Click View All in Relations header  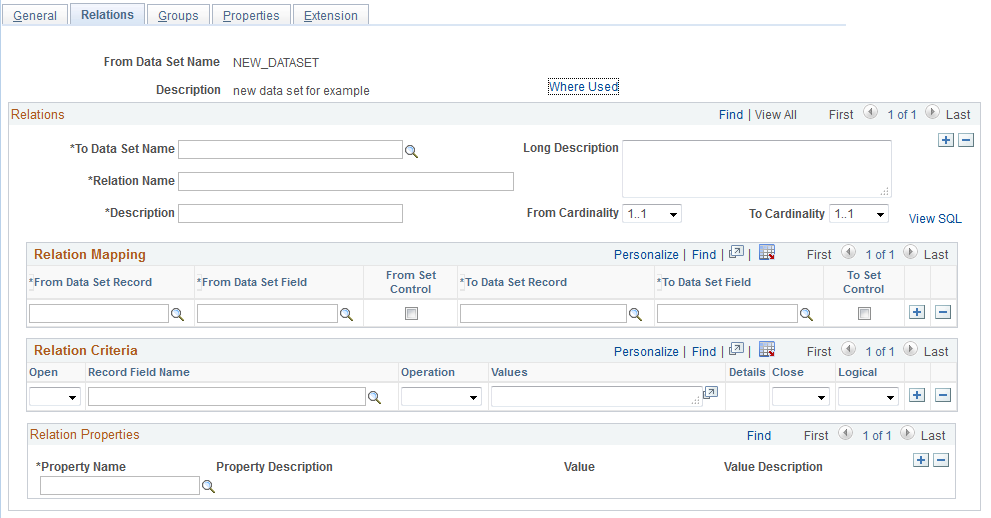point(775,114)
